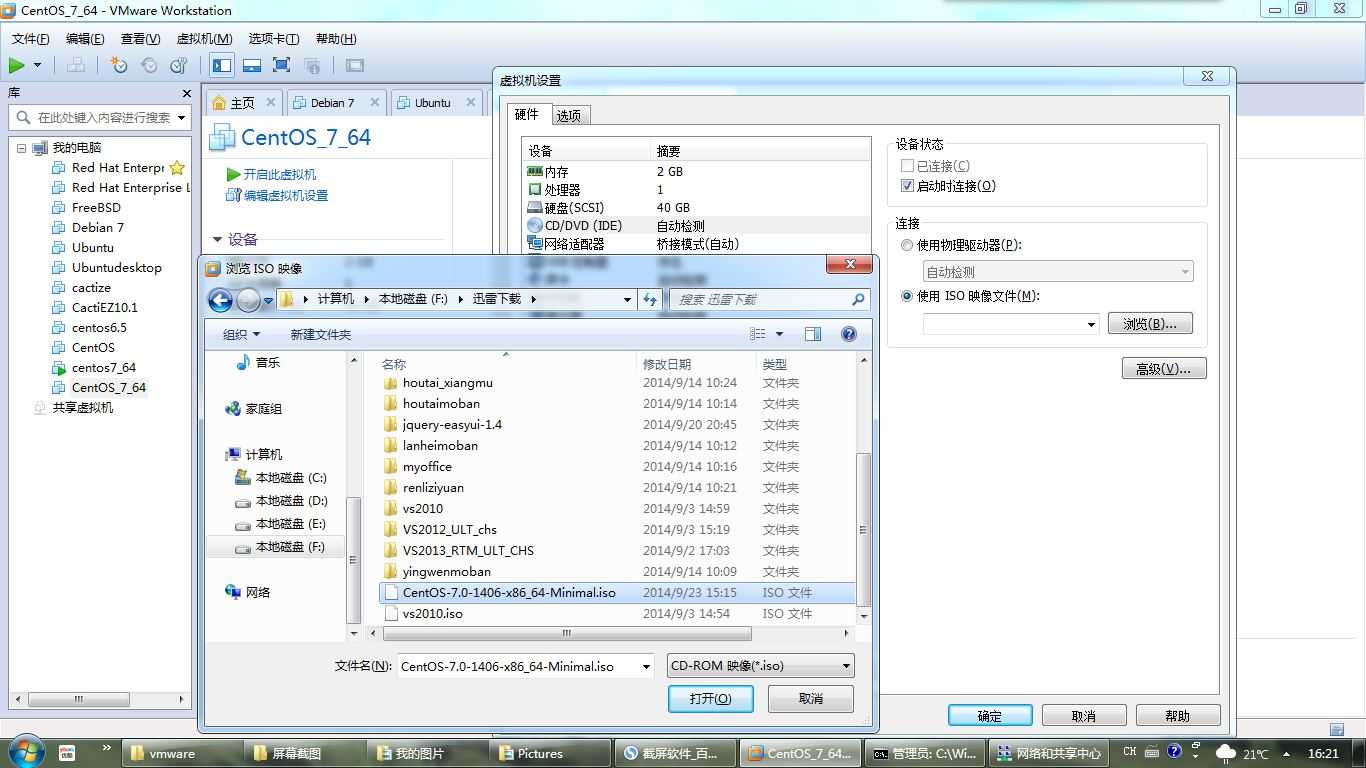This screenshot has width=1366, height=768.
Task: Click the refresh icon beside the address bar
Action: point(650,299)
